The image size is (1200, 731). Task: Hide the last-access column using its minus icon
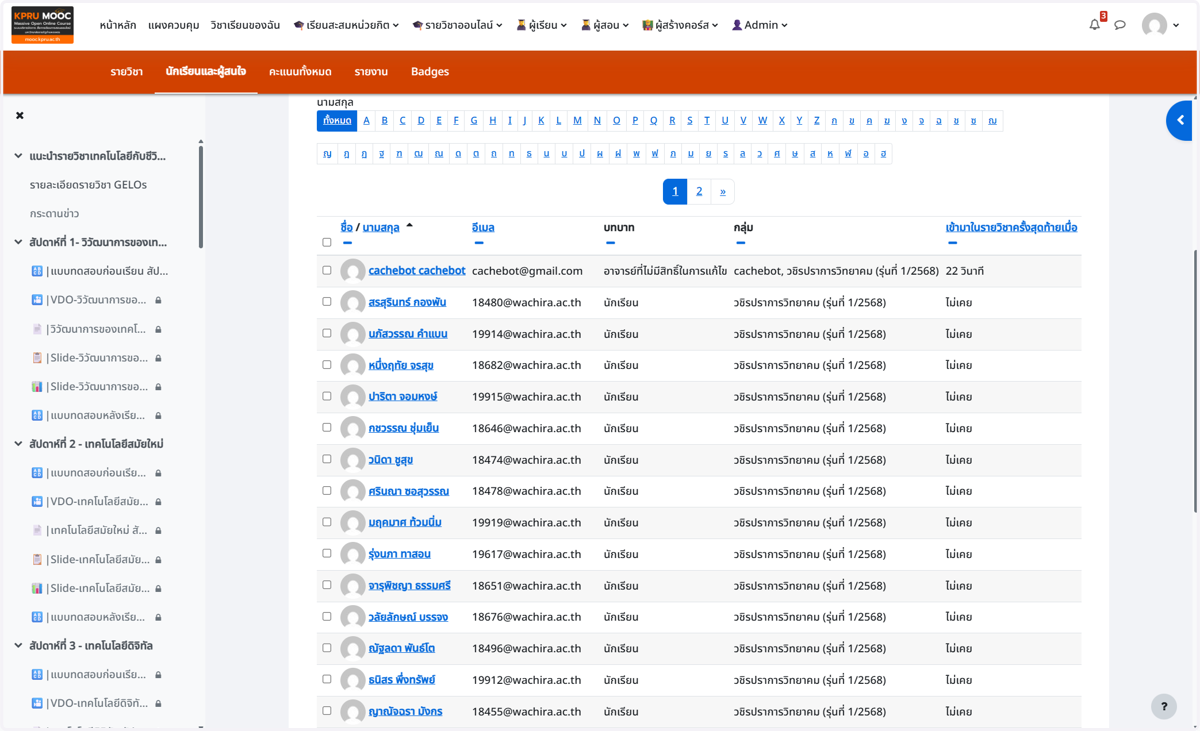point(952,243)
